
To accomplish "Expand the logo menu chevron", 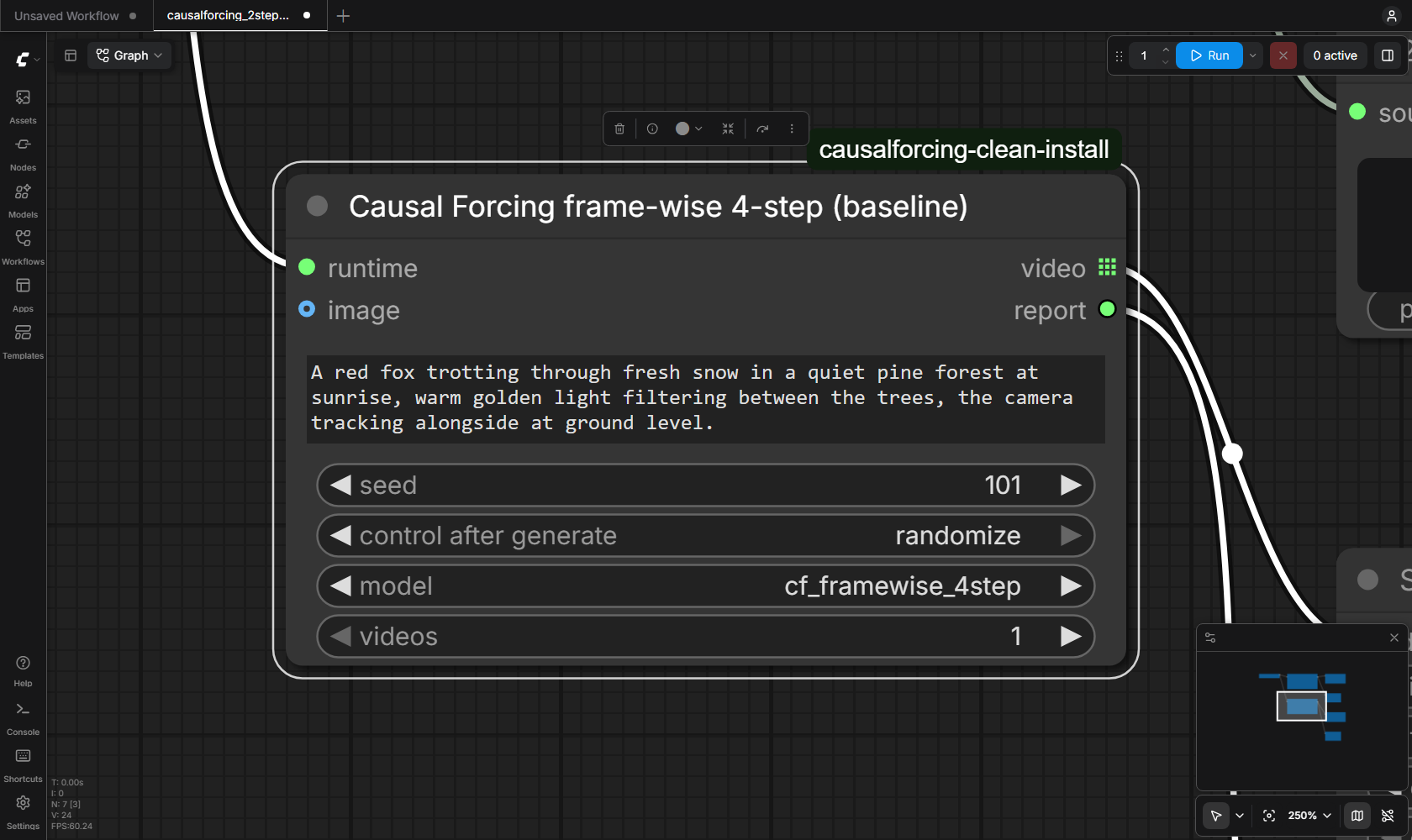I will click(x=37, y=60).
